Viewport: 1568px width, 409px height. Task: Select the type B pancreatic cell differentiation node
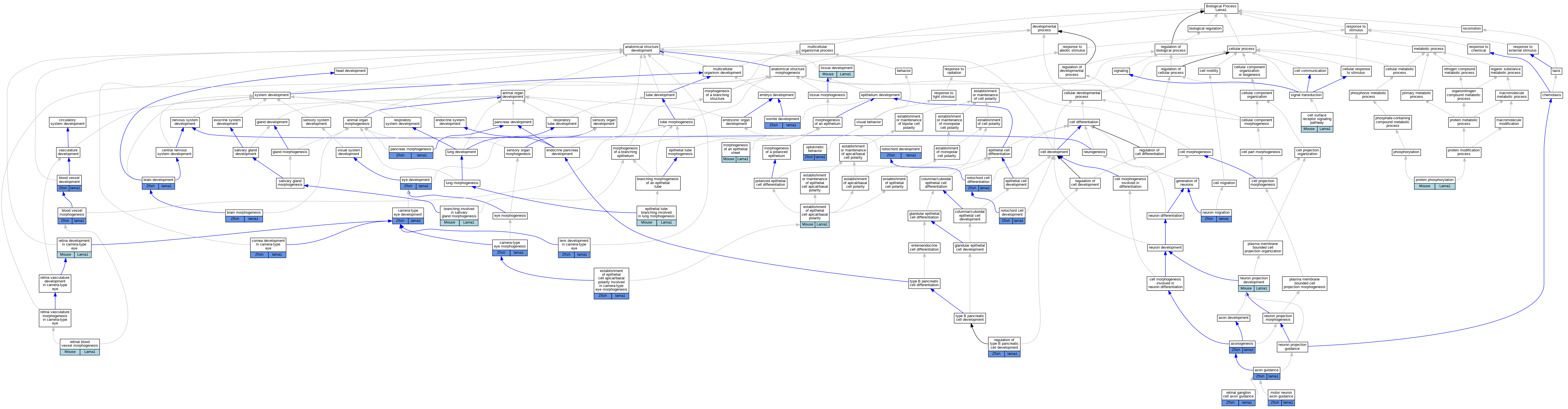(924, 283)
